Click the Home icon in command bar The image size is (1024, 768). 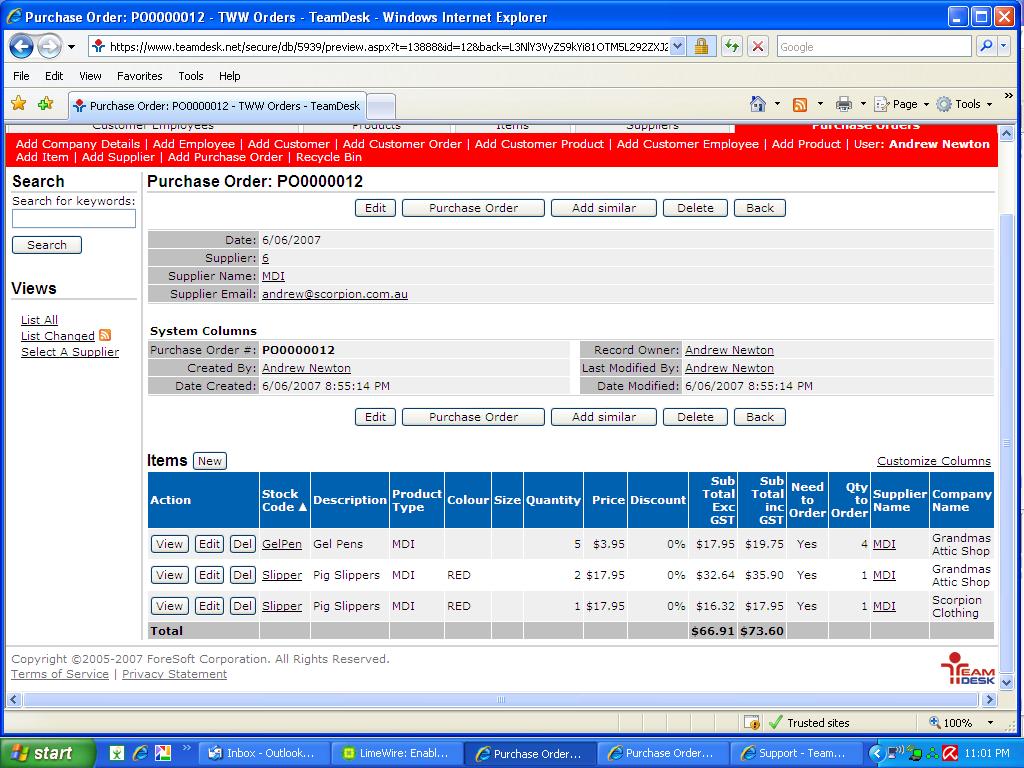(758, 104)
